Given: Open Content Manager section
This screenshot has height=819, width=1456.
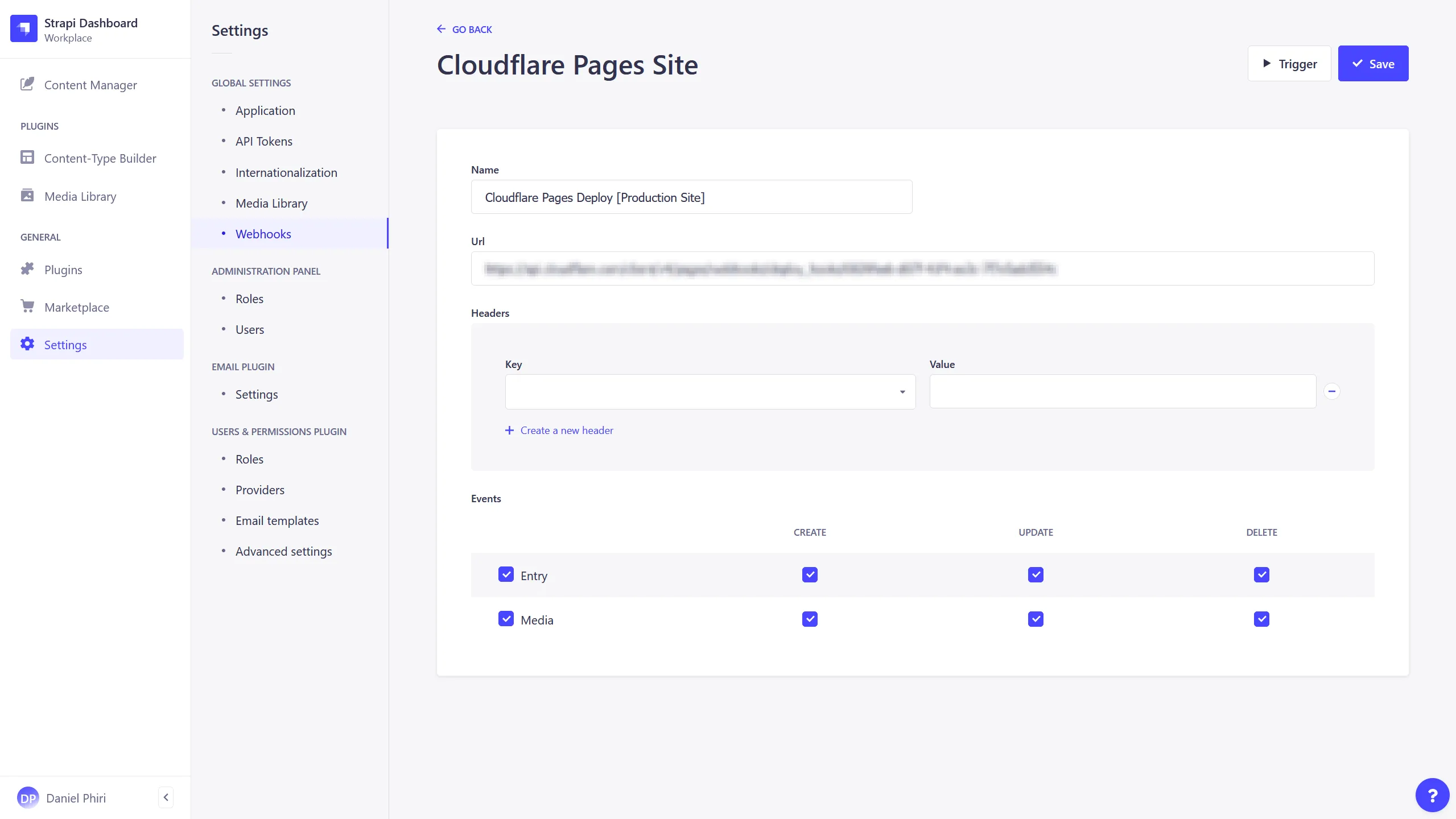Looking at the screenshot, I should [90, 84].
